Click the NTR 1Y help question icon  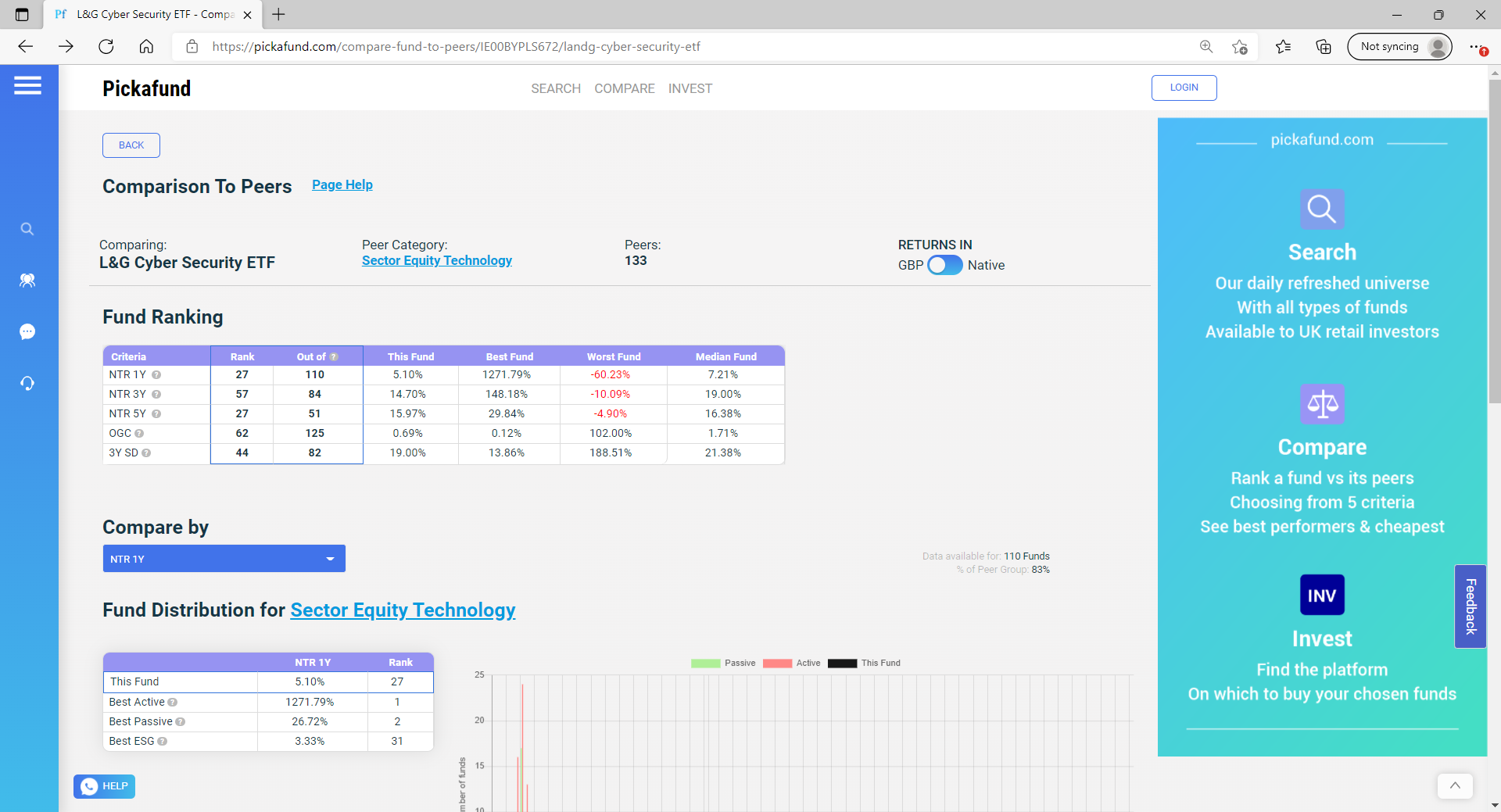pos(156,375)
